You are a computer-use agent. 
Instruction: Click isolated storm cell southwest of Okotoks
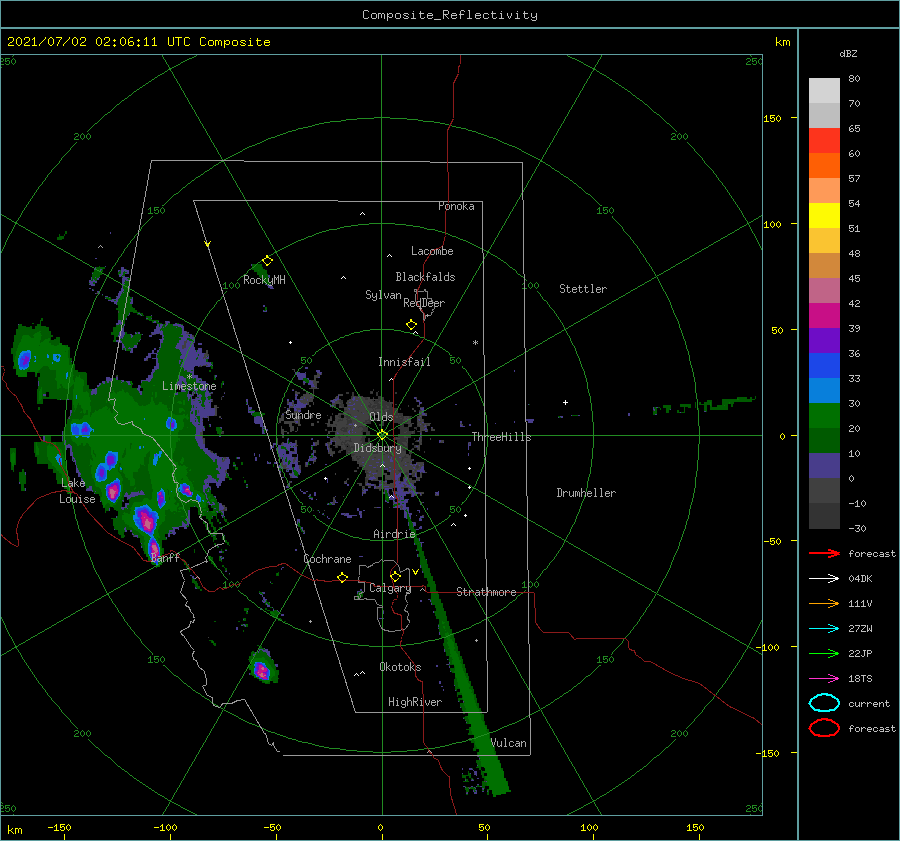coord(263,668)
